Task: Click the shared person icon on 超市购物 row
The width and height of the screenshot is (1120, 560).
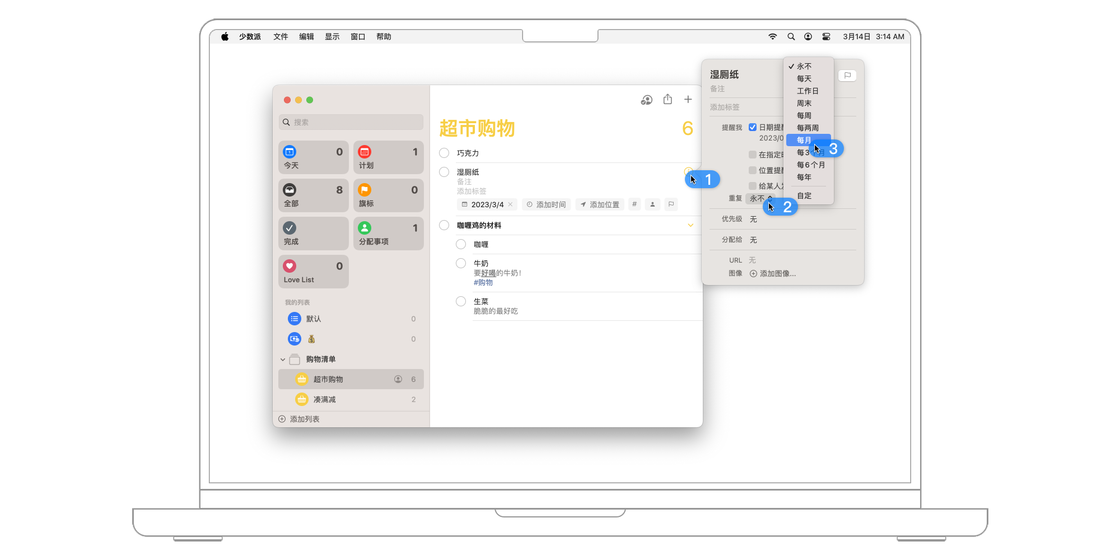Action: coord(398,379)
